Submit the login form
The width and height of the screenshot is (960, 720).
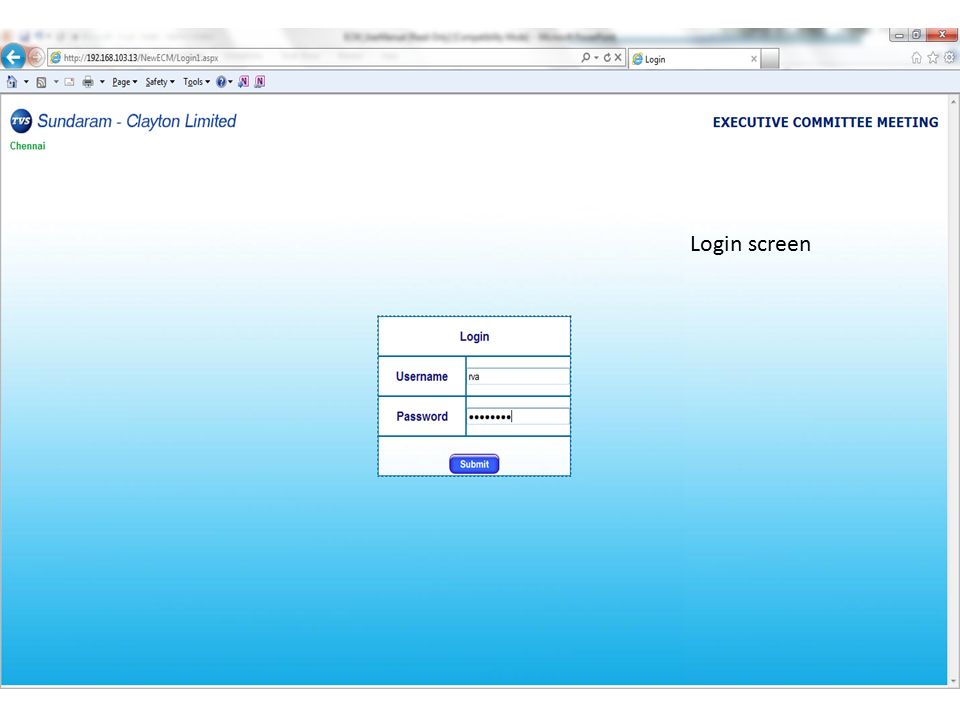pos(474,464)
